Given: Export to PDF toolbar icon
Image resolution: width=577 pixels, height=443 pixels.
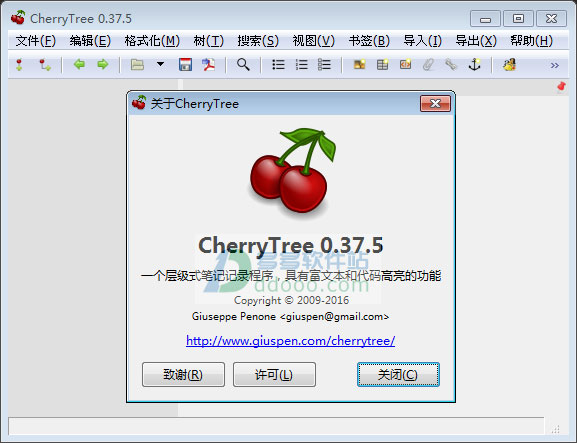Looking at the screenshot, I should [209, 65].
